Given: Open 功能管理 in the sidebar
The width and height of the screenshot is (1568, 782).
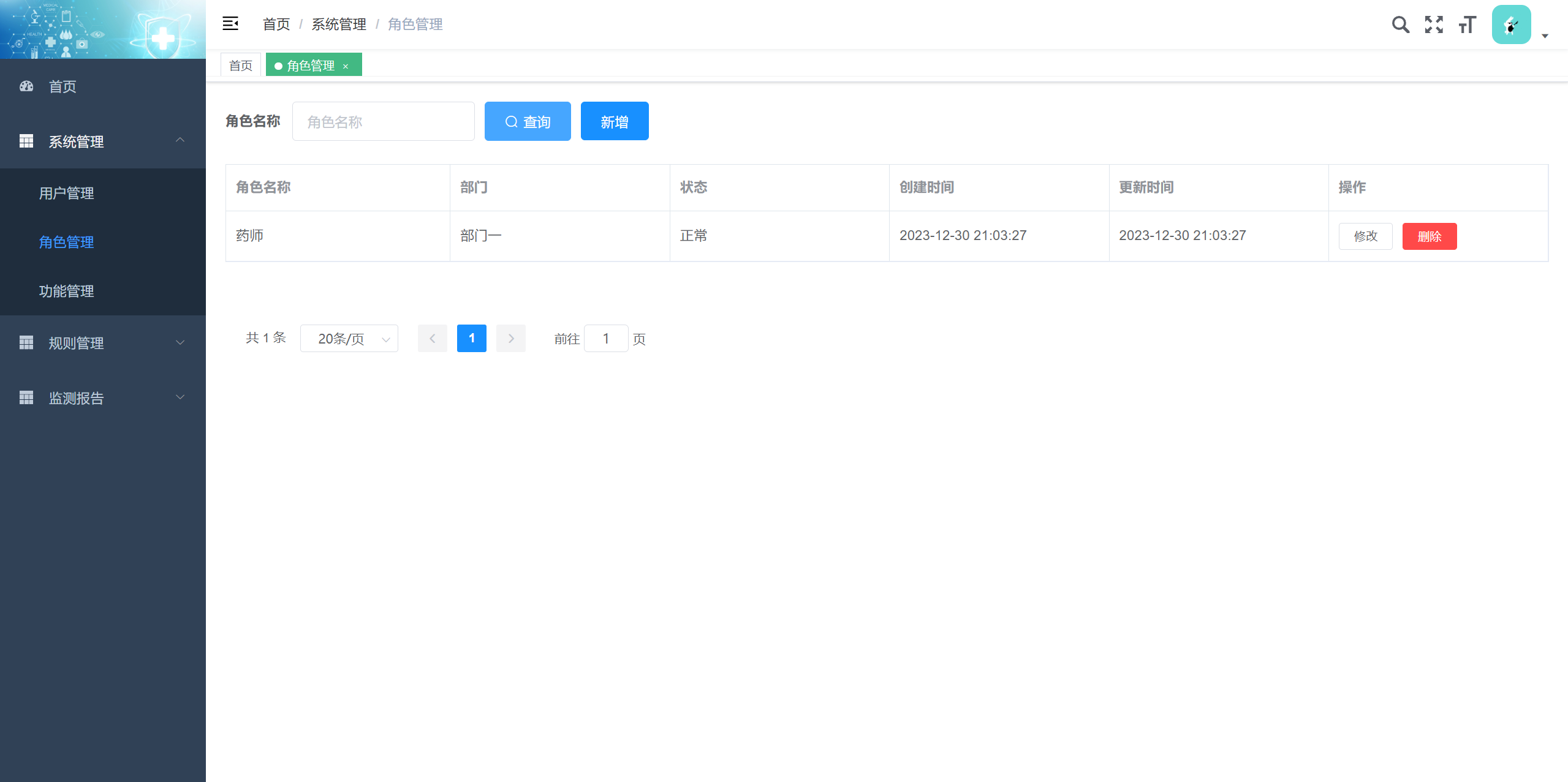Looking at the screenshot, I should (66, 291).
